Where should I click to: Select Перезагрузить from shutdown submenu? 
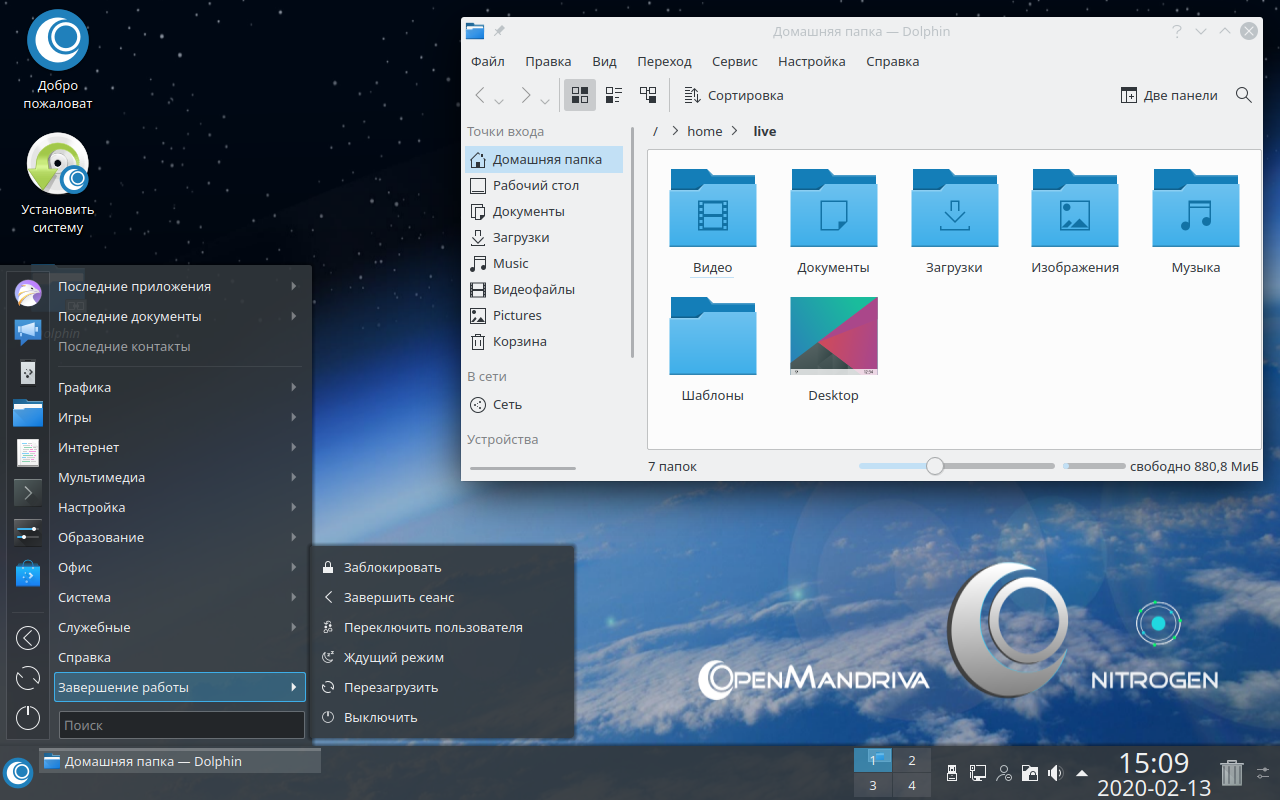pyautogui.click(x=443, y=687)
